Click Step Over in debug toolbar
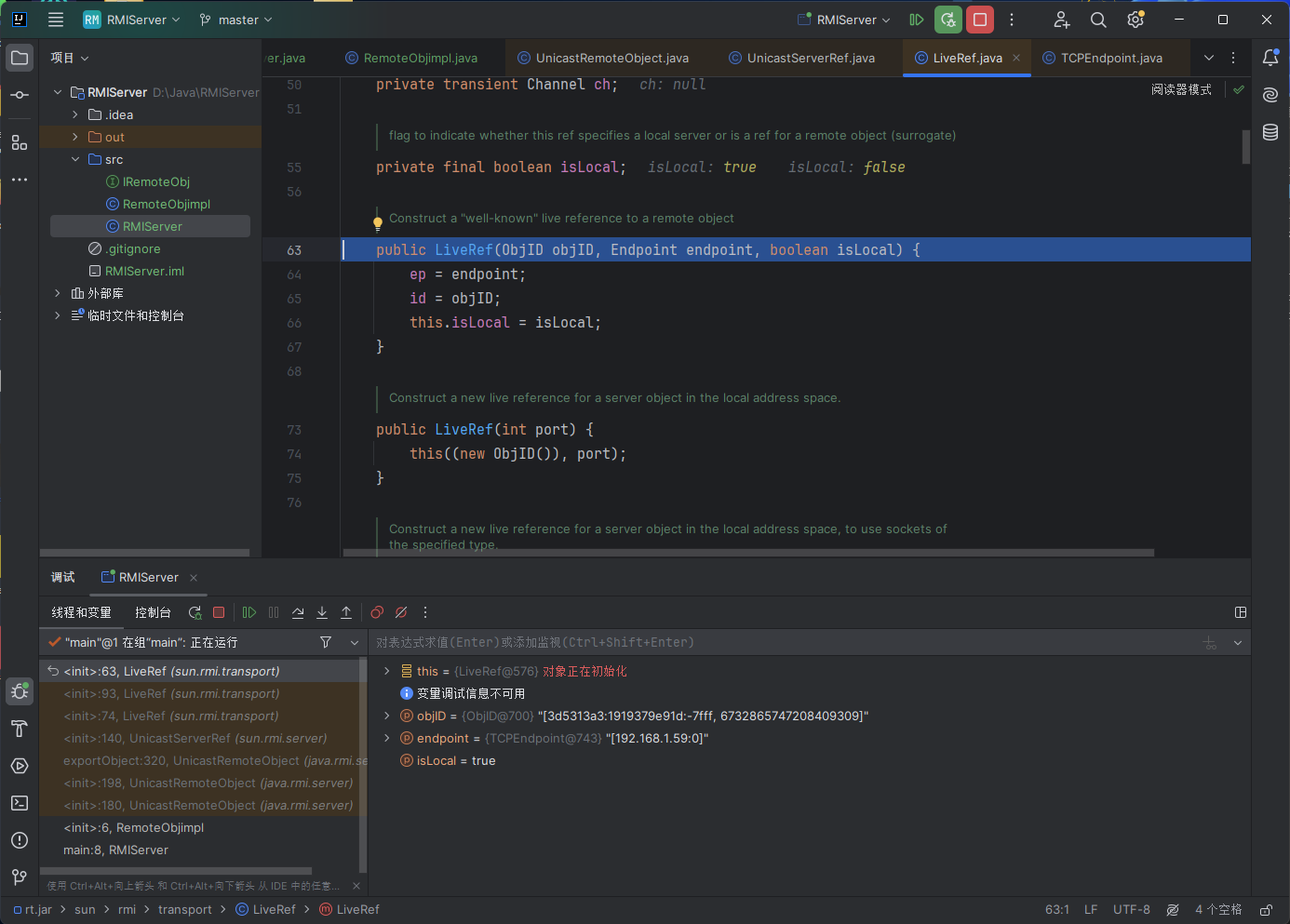This screenshot has height=924, width=1290. [x=298, y=612]
